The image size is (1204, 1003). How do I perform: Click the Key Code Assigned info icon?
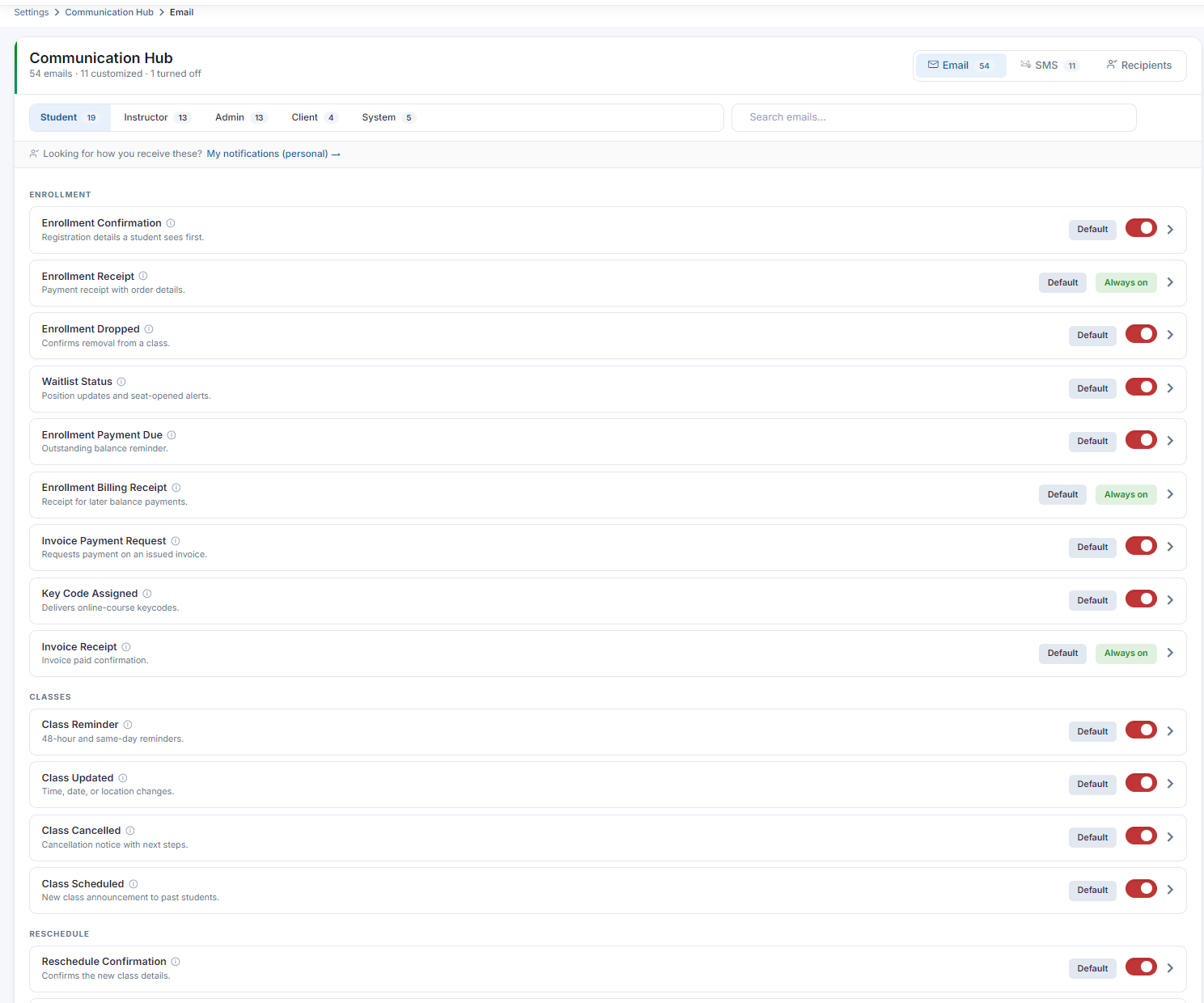(x=147, y=594)
